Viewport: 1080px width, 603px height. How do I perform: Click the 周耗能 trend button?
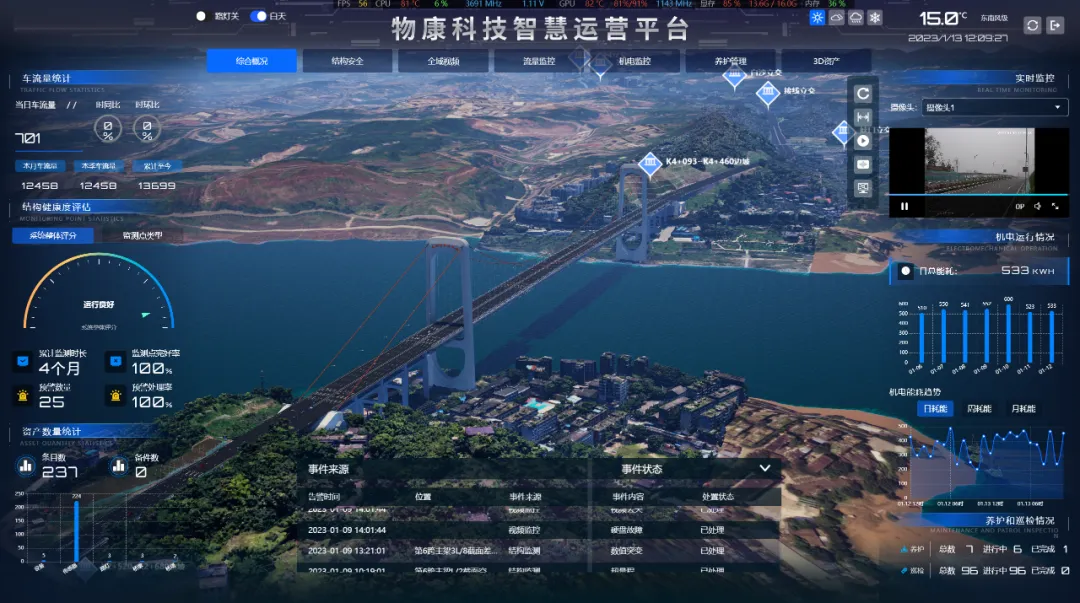pyautogui.click(x=978, y=409)
